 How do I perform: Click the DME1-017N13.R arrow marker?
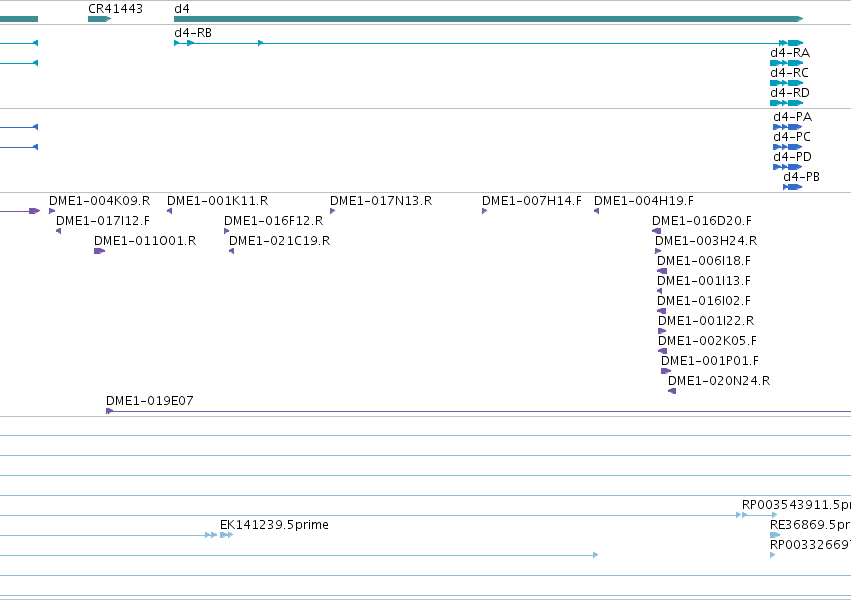(x=332, y=211)
